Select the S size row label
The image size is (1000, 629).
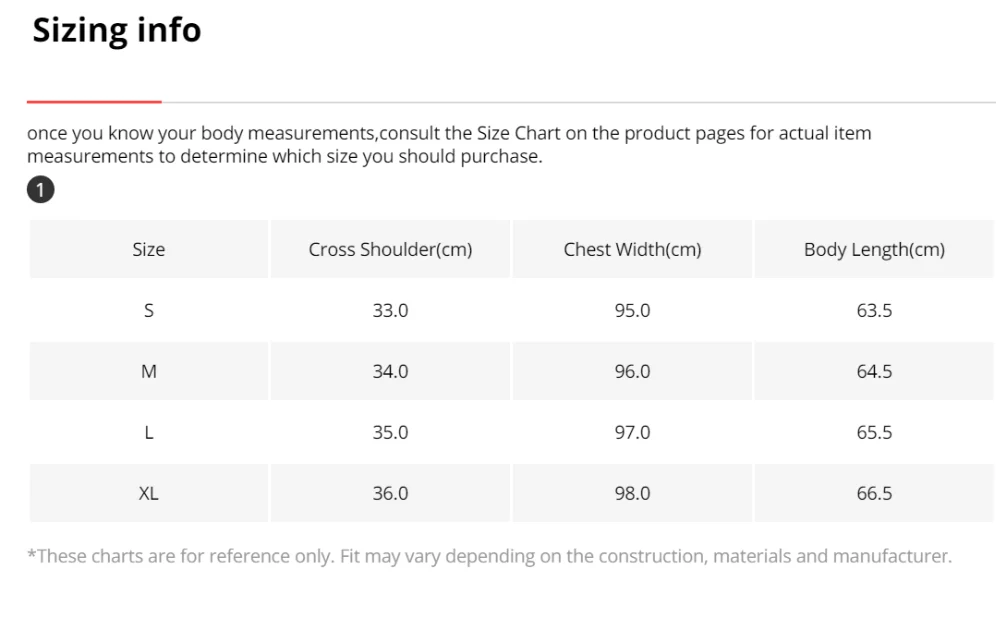pos(148,311)
